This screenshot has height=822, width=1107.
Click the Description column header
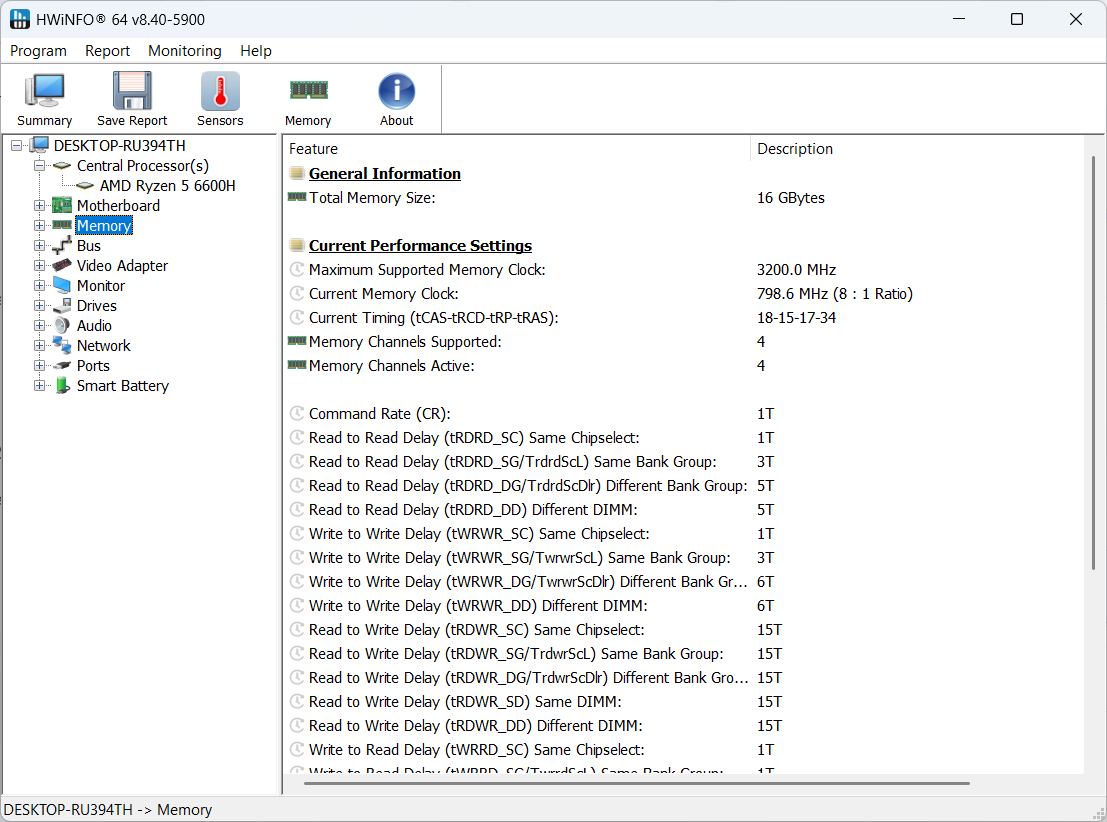pos(795,149)
